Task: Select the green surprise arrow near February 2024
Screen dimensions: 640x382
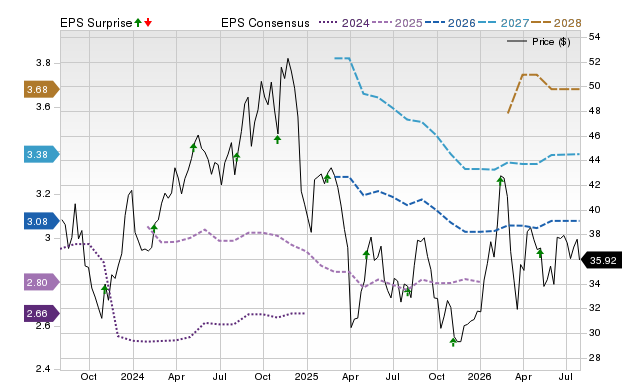Action: click(x=154, y=228)
